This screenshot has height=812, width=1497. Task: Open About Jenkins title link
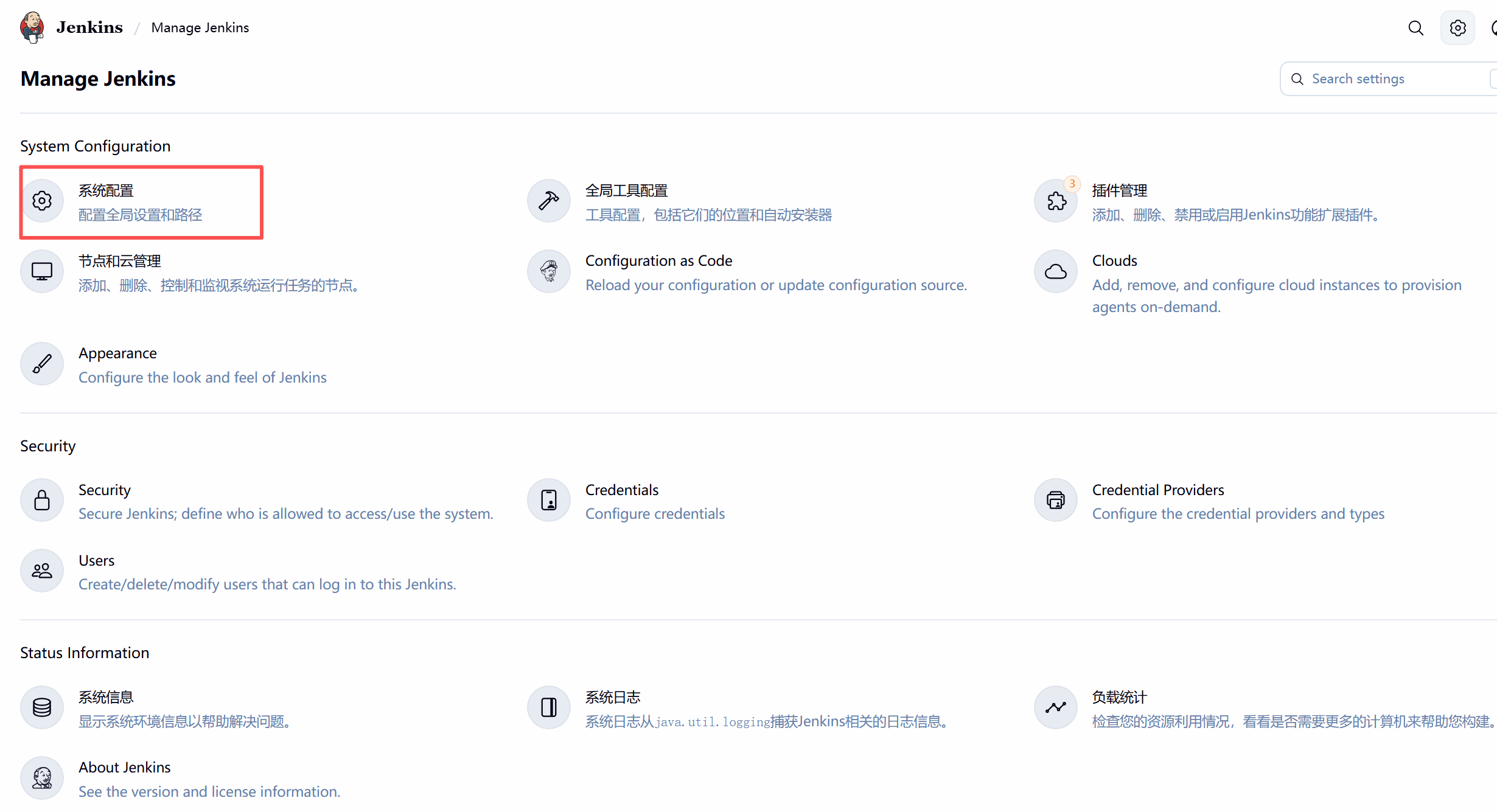(125, 768)
